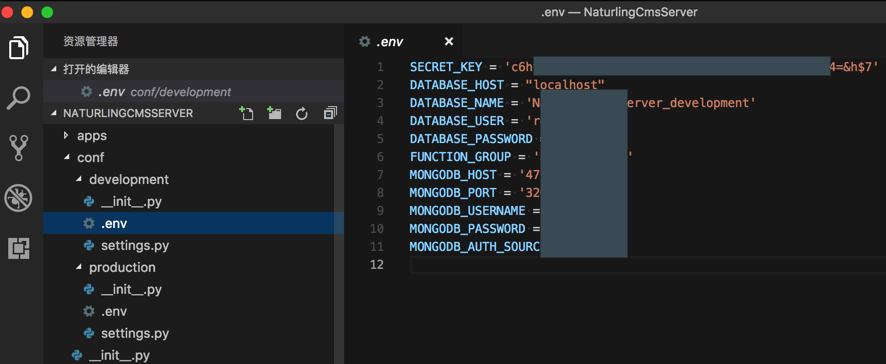The image size is (886, 364).
Task: Open the Search view in activity bar
Action: point(19,98)
